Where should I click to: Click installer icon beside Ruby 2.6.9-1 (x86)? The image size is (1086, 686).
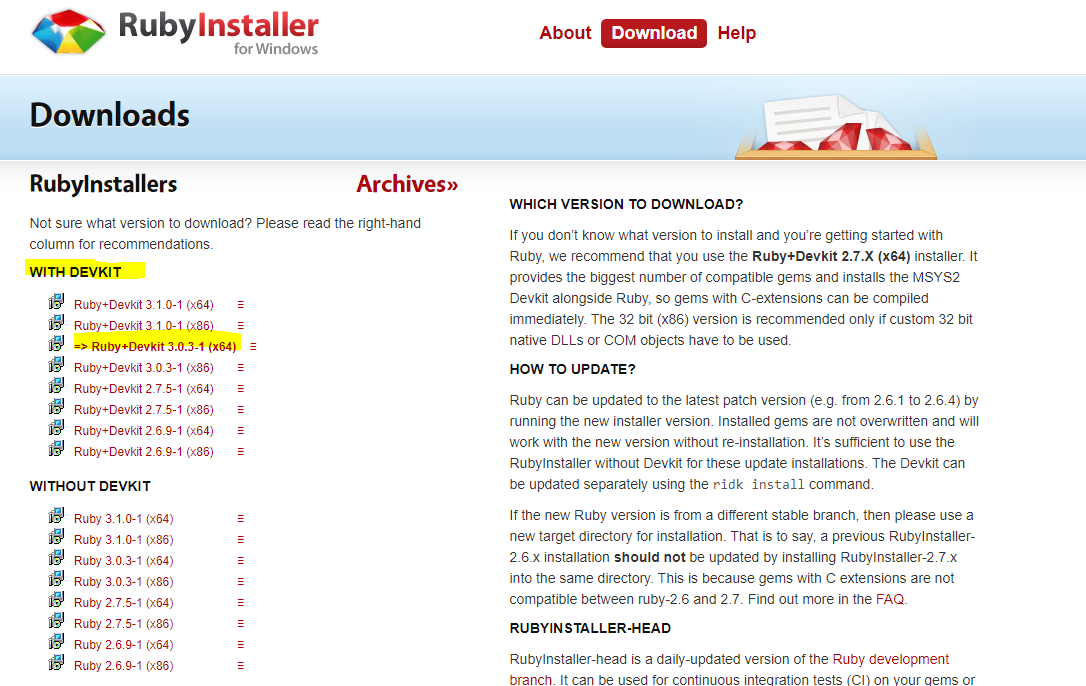coord(56,663)
